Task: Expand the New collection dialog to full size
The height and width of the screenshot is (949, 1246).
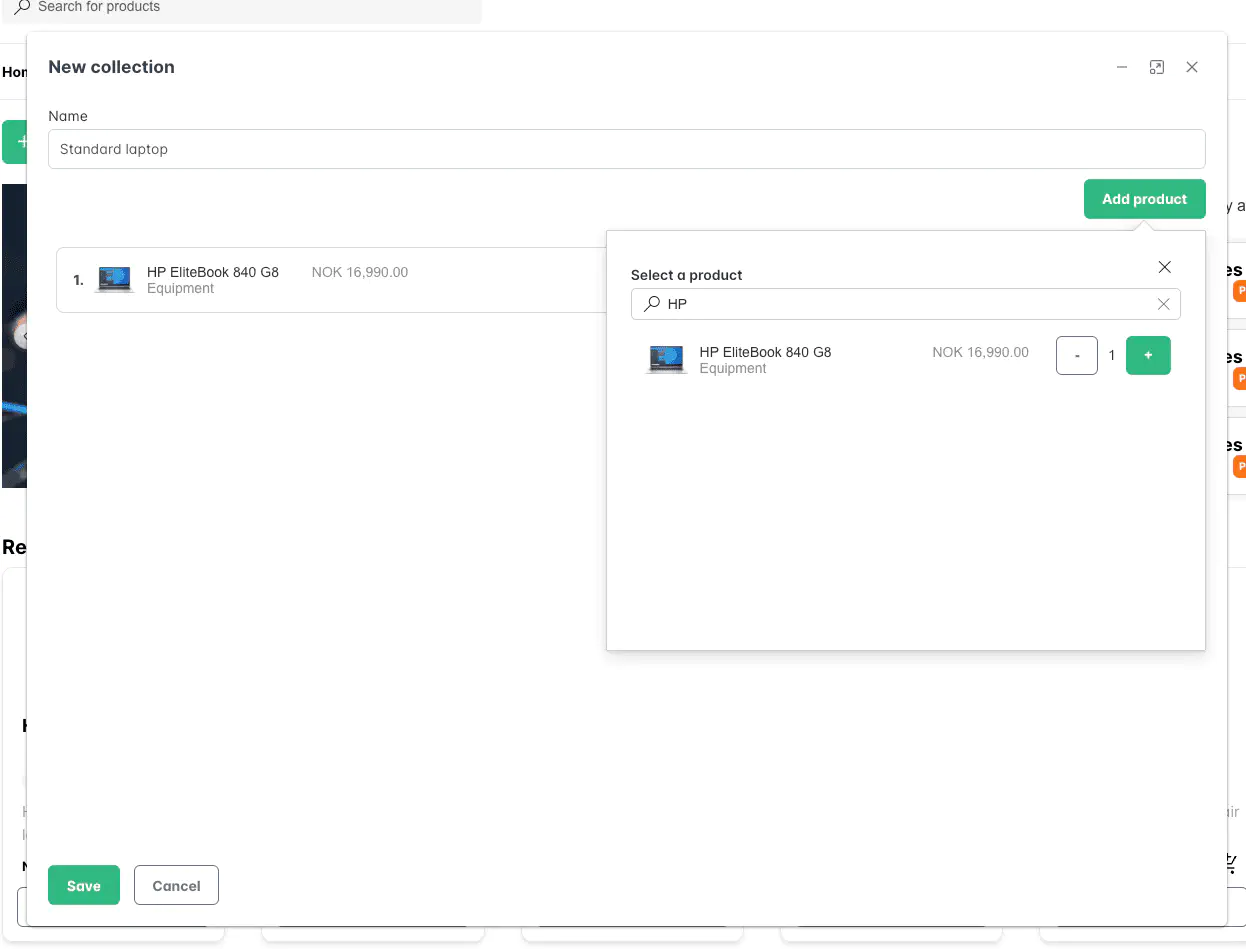Action: coord(1157,67)
